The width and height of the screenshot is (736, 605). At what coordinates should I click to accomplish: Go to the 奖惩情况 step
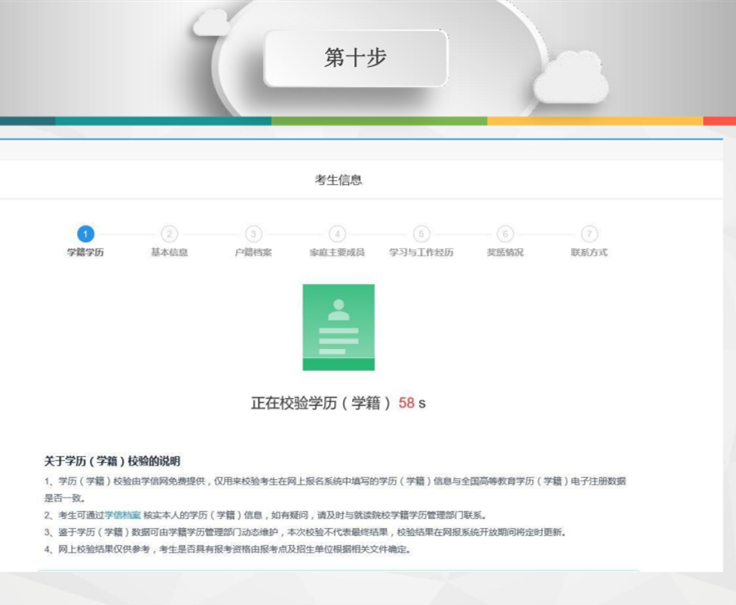coord(505,253)
